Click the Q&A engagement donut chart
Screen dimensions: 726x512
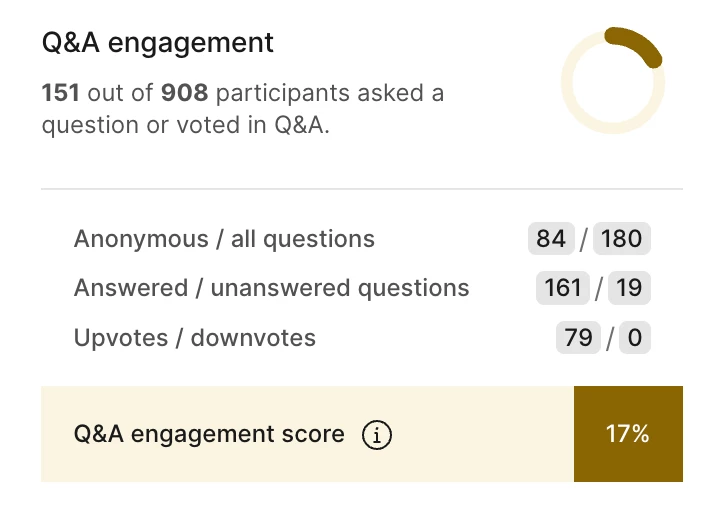pyautogui.click(x=612, y=80)
